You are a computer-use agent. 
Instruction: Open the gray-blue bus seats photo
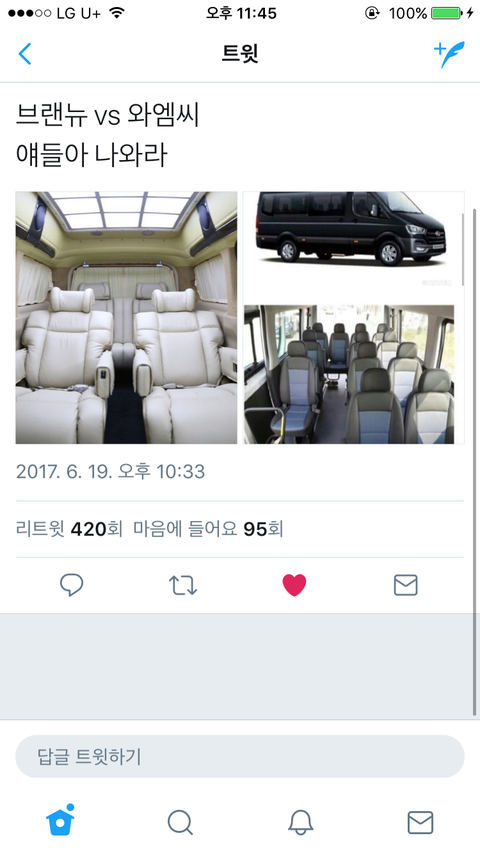349,374
